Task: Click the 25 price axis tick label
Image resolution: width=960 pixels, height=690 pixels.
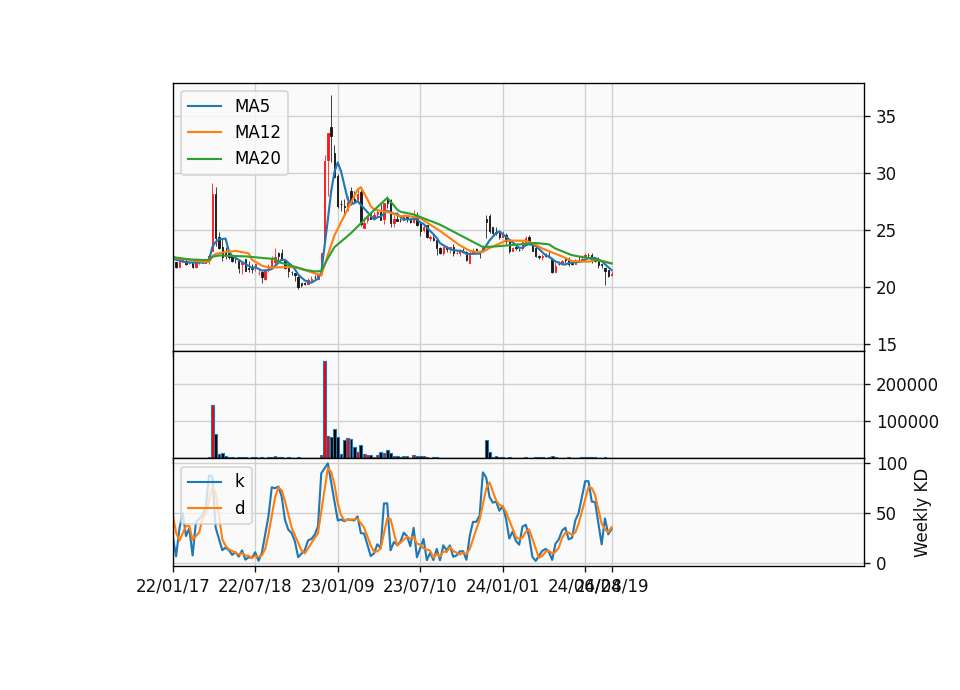Action: coord(885,231)
